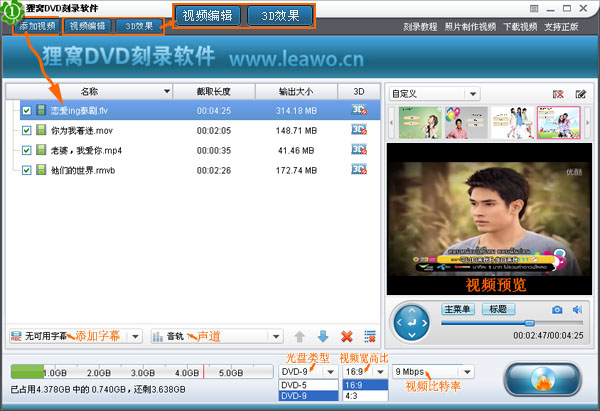
Task: Click the delete menu template icon
Action: (x=558, y=94)
